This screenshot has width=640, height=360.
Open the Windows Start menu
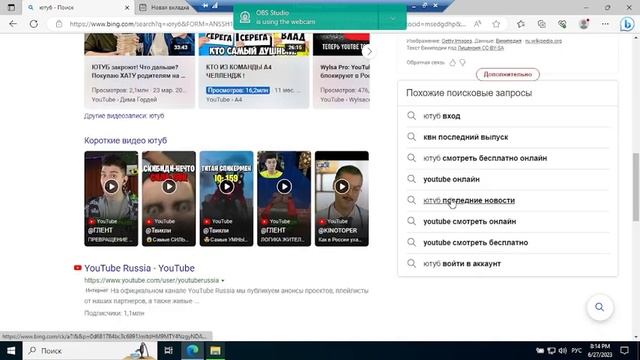tap(11, 351)
